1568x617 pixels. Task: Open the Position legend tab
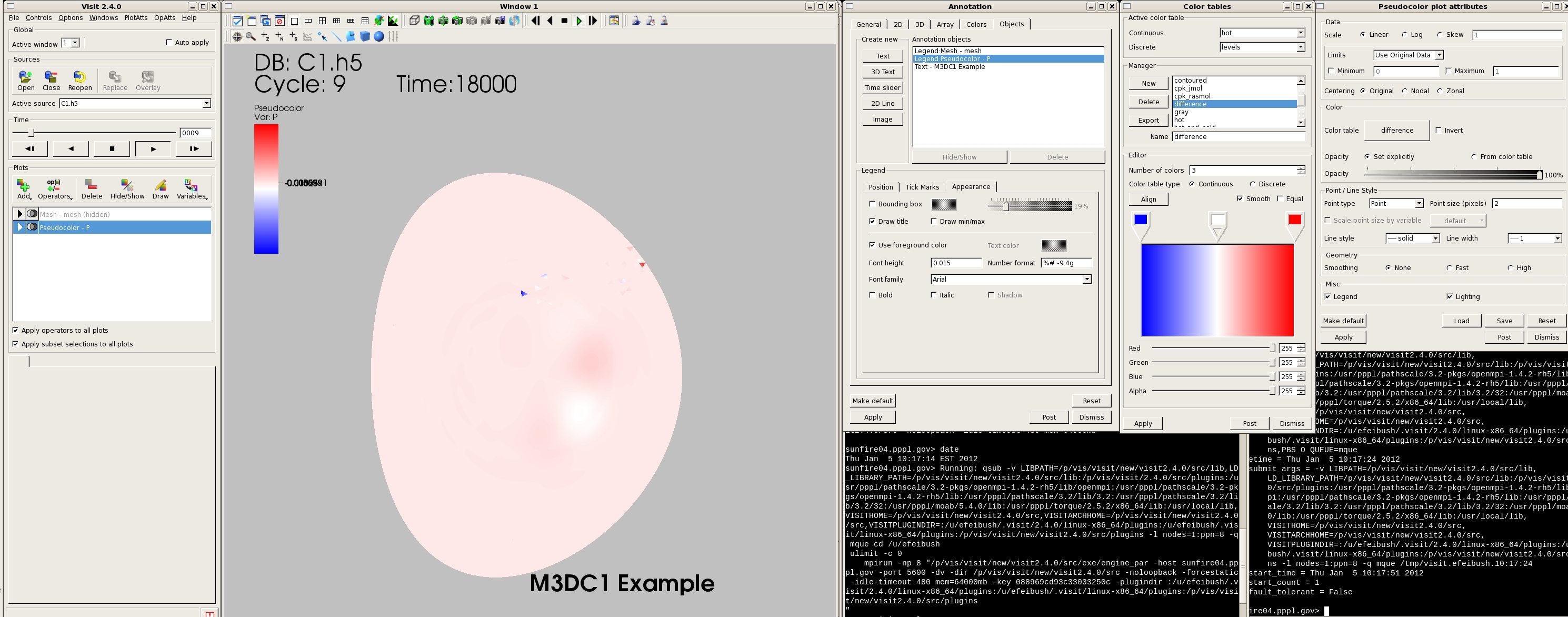click(x=881, y=187)
